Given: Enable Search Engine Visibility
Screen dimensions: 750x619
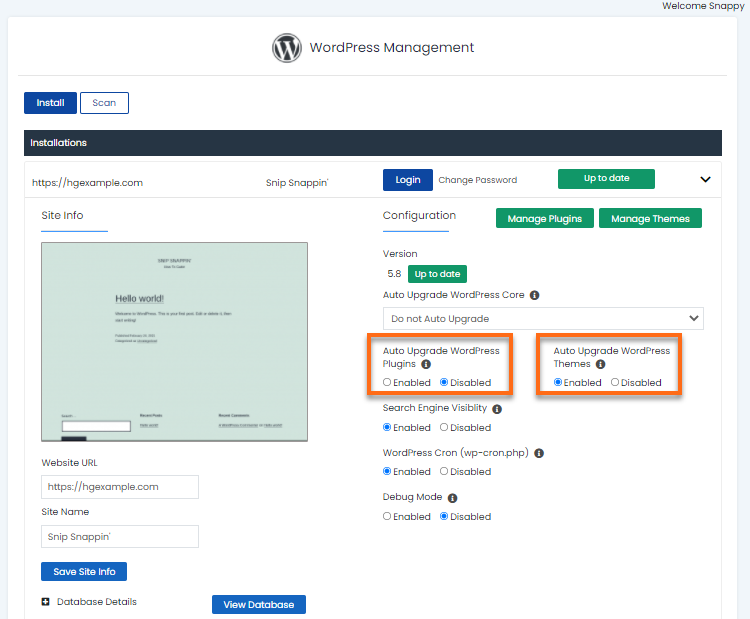Looking at the screenshot, I should tap(387, 427).
